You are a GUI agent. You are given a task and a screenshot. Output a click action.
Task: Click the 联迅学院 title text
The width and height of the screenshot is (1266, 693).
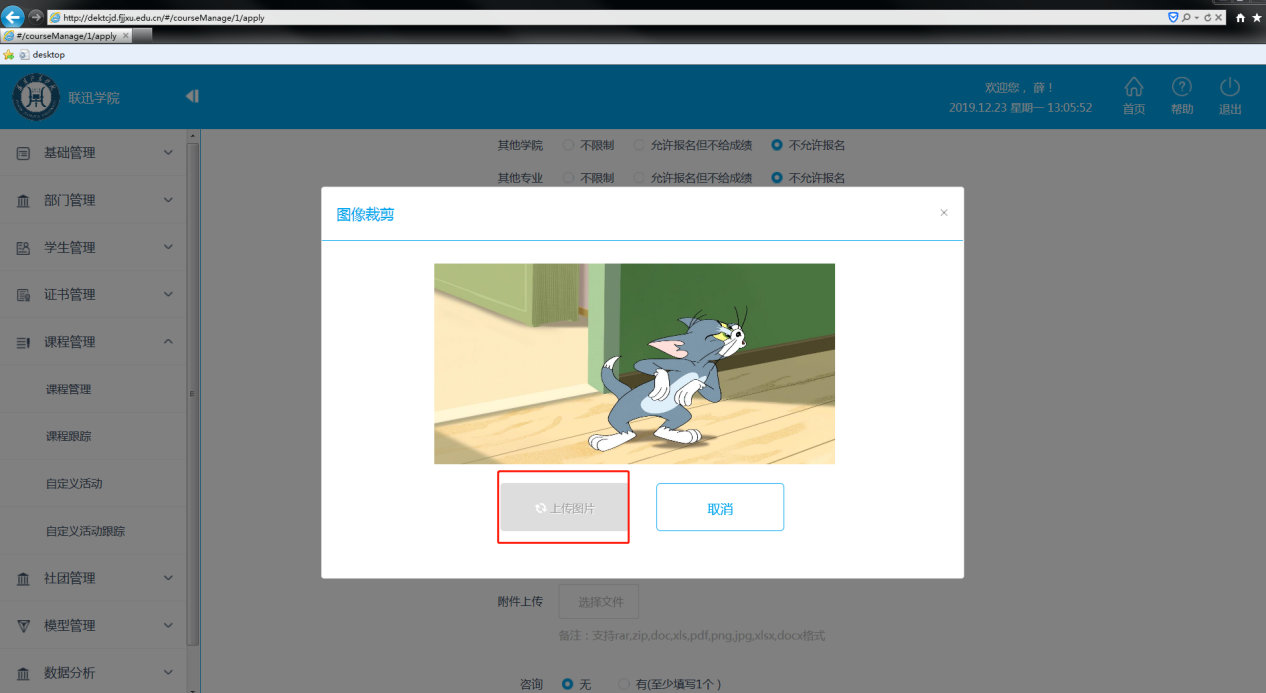click(x=94, y=98)
